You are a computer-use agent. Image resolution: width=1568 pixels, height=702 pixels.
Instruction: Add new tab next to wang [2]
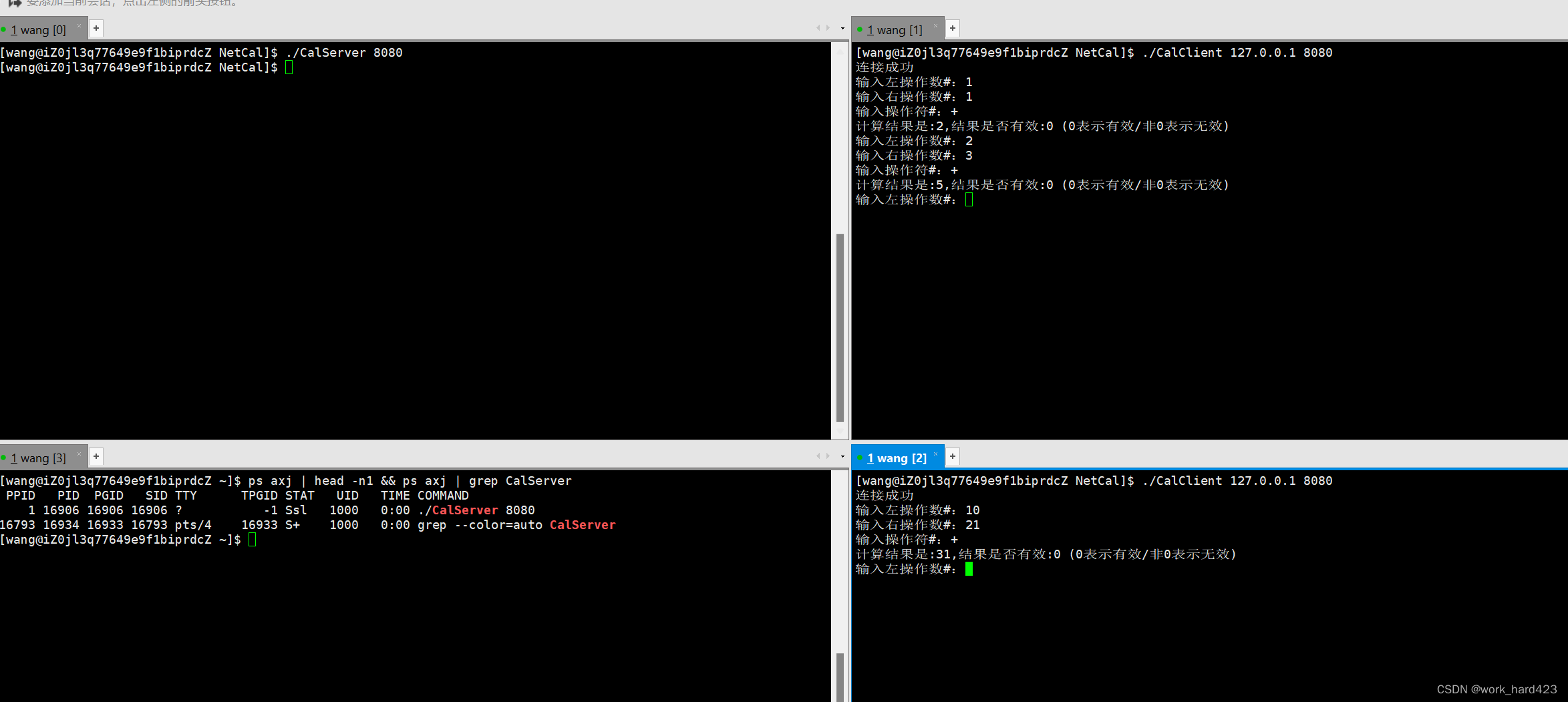953,456
